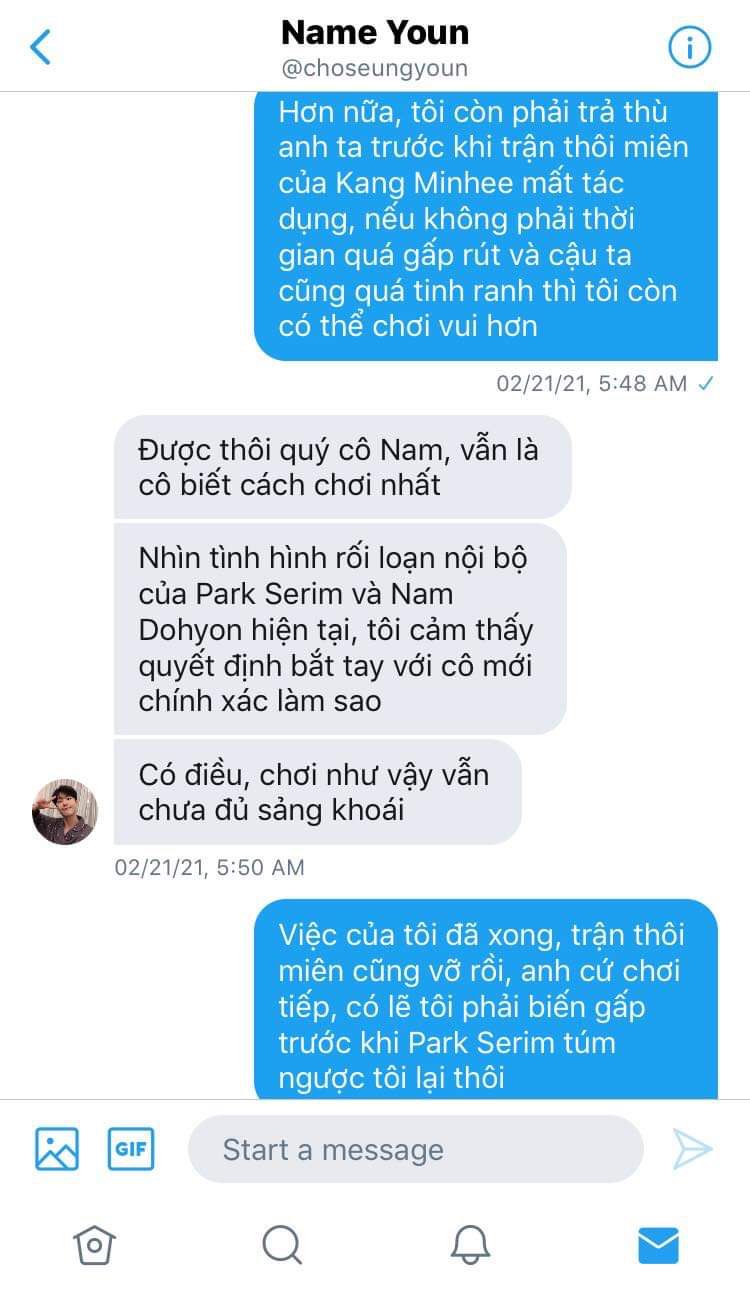Open the Search tab magnifier icon
Image resolution: width=750 pixels, height=1297 pixels.
pos(282,1245)
